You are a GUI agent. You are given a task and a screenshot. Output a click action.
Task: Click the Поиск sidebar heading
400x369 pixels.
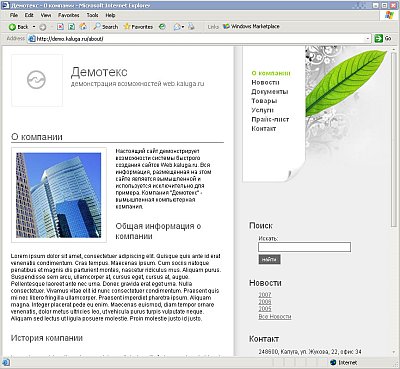(x=261, y=226)
